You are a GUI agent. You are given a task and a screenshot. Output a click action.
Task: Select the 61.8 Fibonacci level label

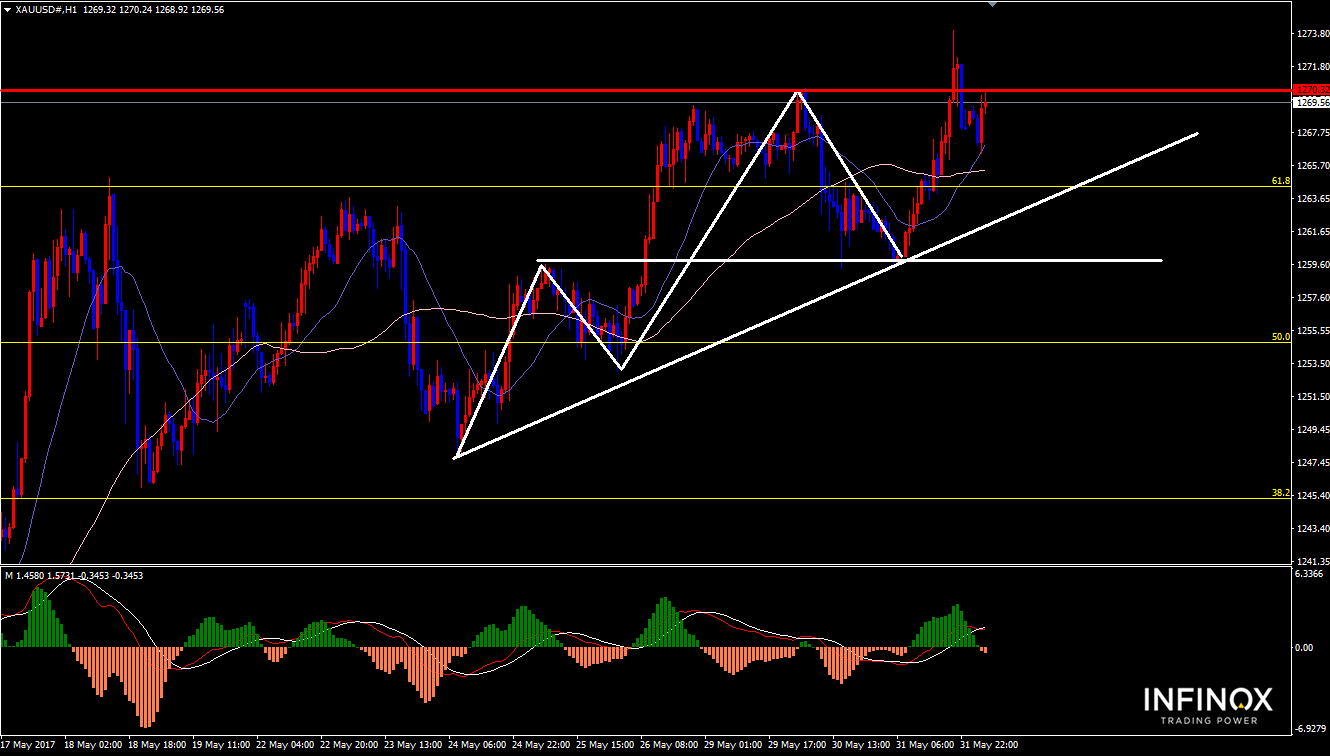coord(1280,181)
